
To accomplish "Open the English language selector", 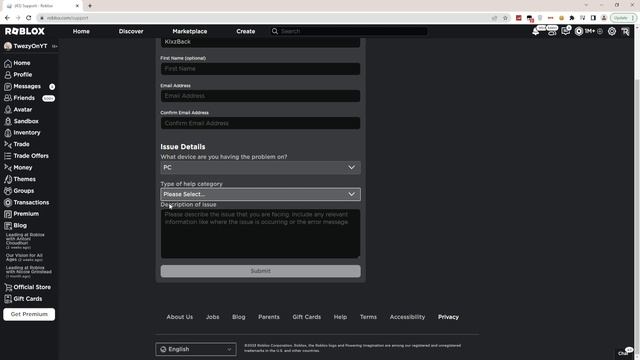I will point(196,349).
